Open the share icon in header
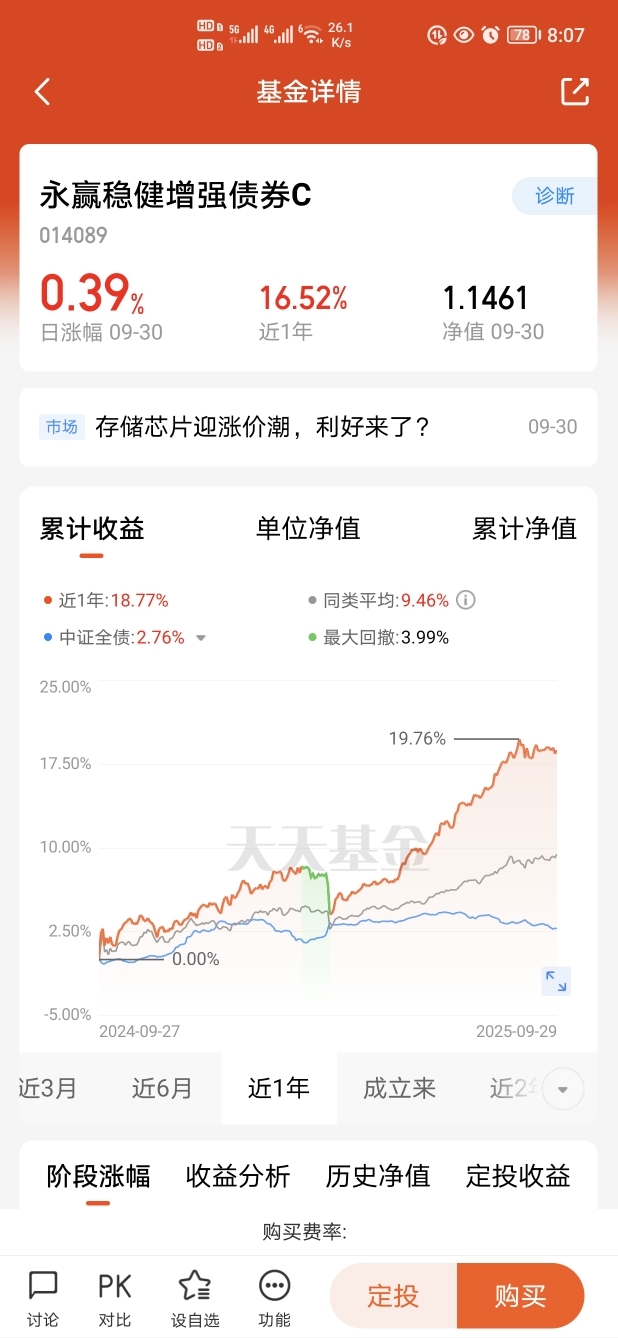618x1338 pixels. [x=575, y=92]
